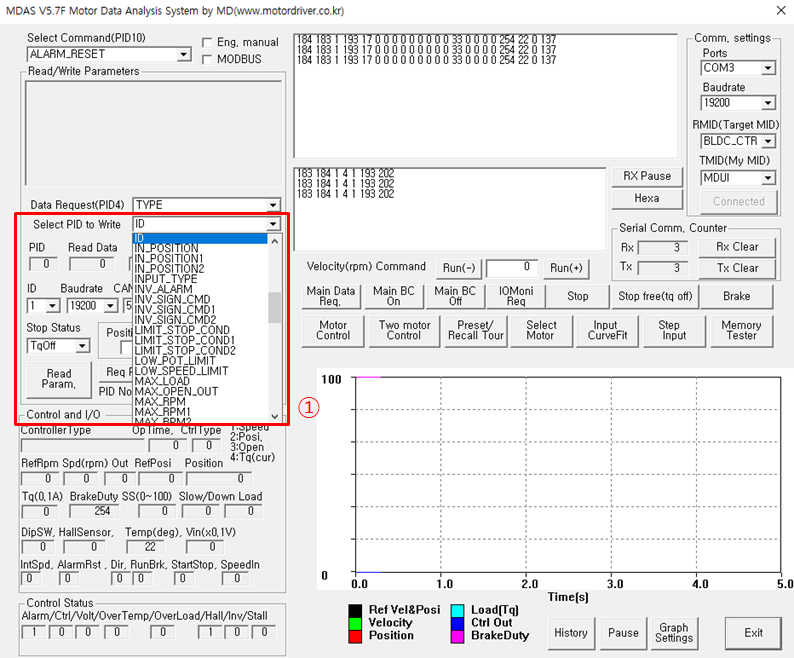Open the Stop Status TqOff dropdown
Image resolution: width=794 pixels, height=658 pixels.
82,346
